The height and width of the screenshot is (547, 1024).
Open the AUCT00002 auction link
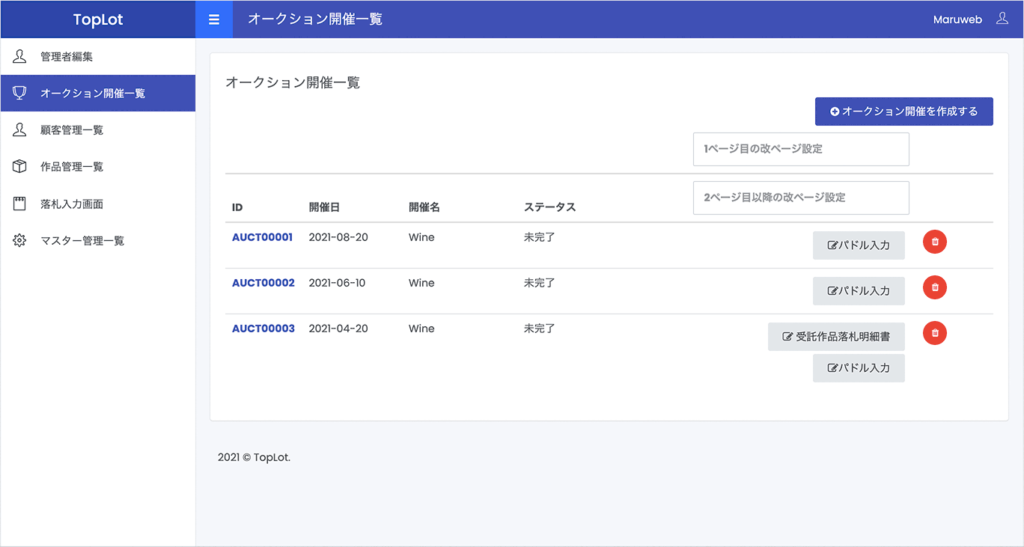pyautogui.click(x=263, y=283)
